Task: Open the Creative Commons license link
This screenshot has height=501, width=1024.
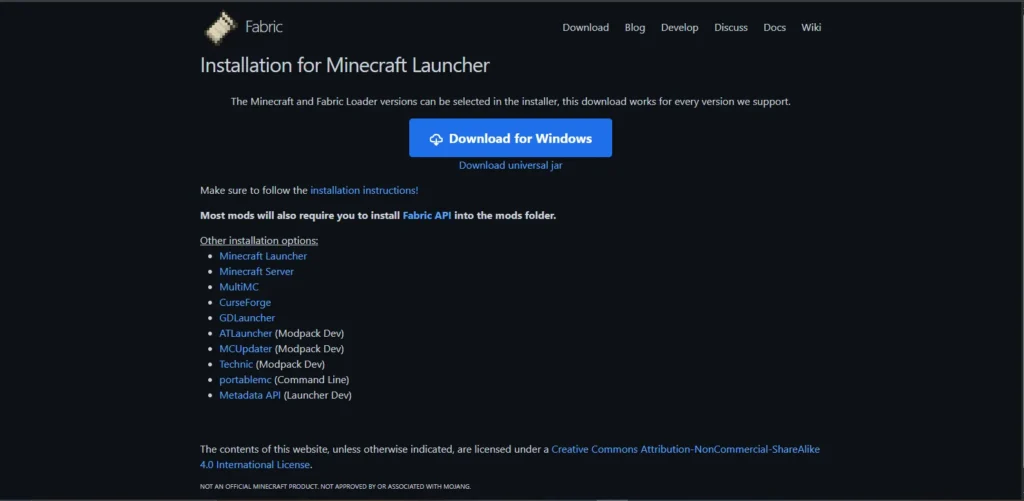Action: click(x=685, y=450)
